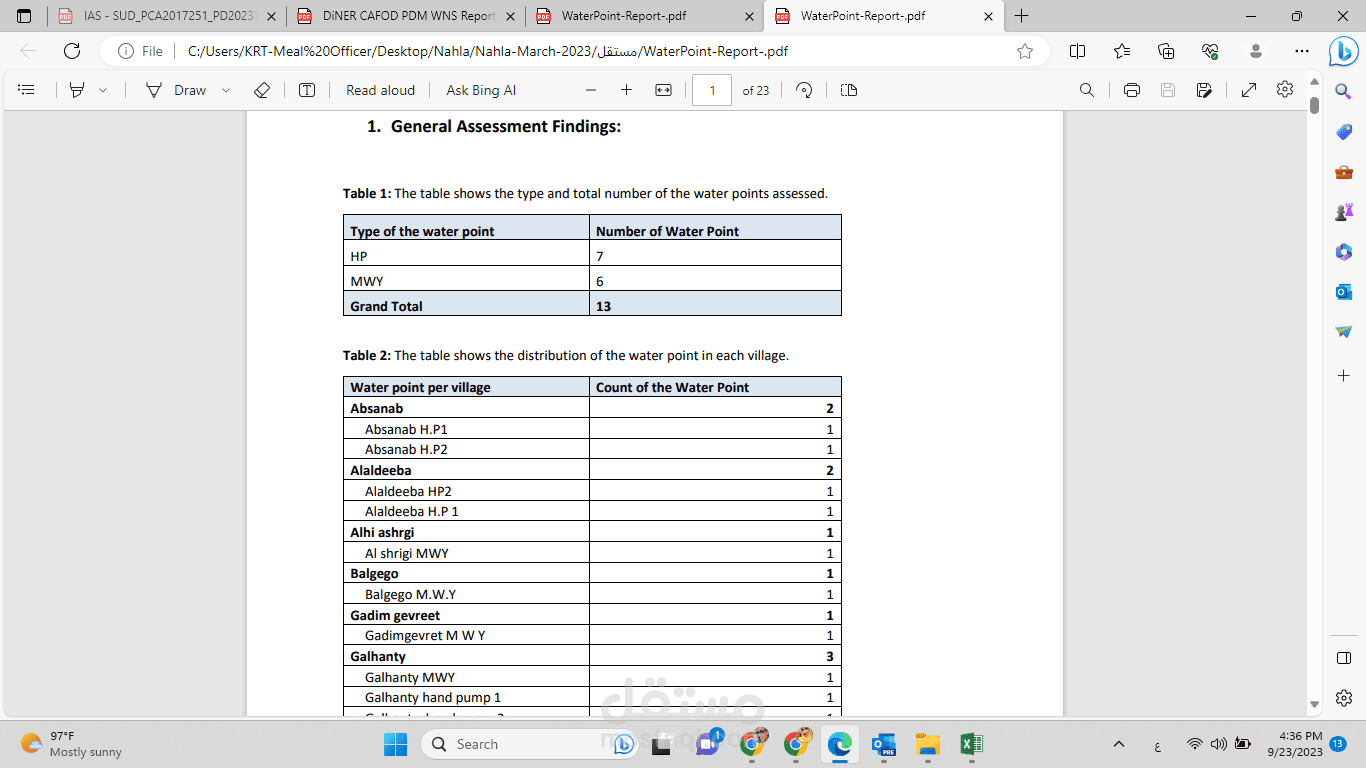Rotate the PDF page

point(804,90)
